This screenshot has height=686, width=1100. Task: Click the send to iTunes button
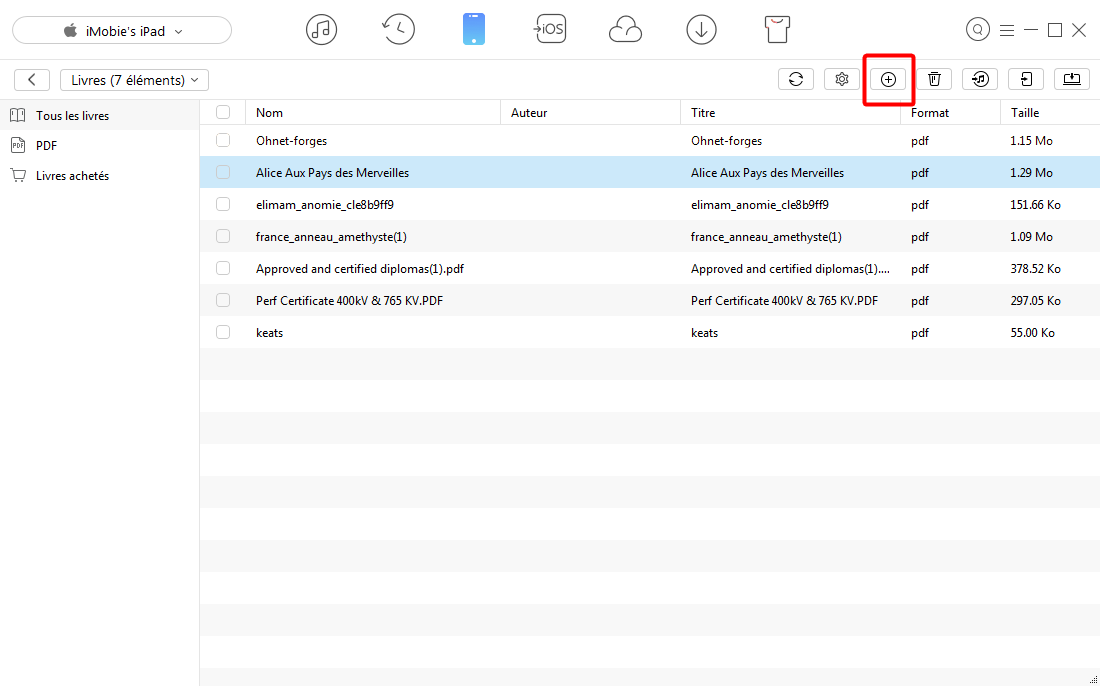[x=980, y=79]
